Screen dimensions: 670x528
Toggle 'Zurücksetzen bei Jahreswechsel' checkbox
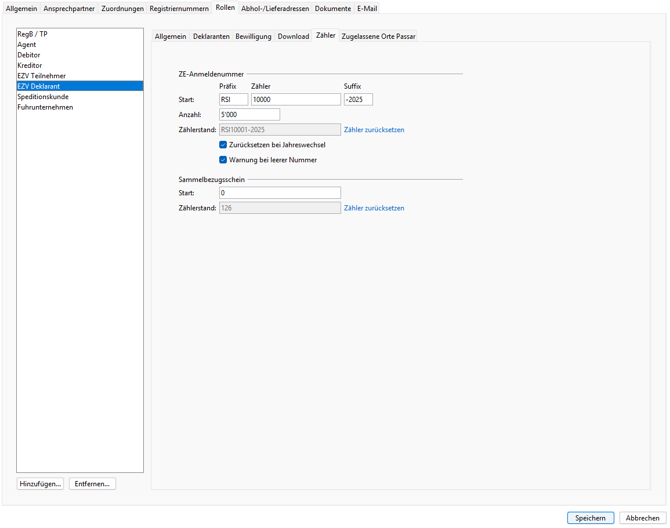click(x=223, y=145)
